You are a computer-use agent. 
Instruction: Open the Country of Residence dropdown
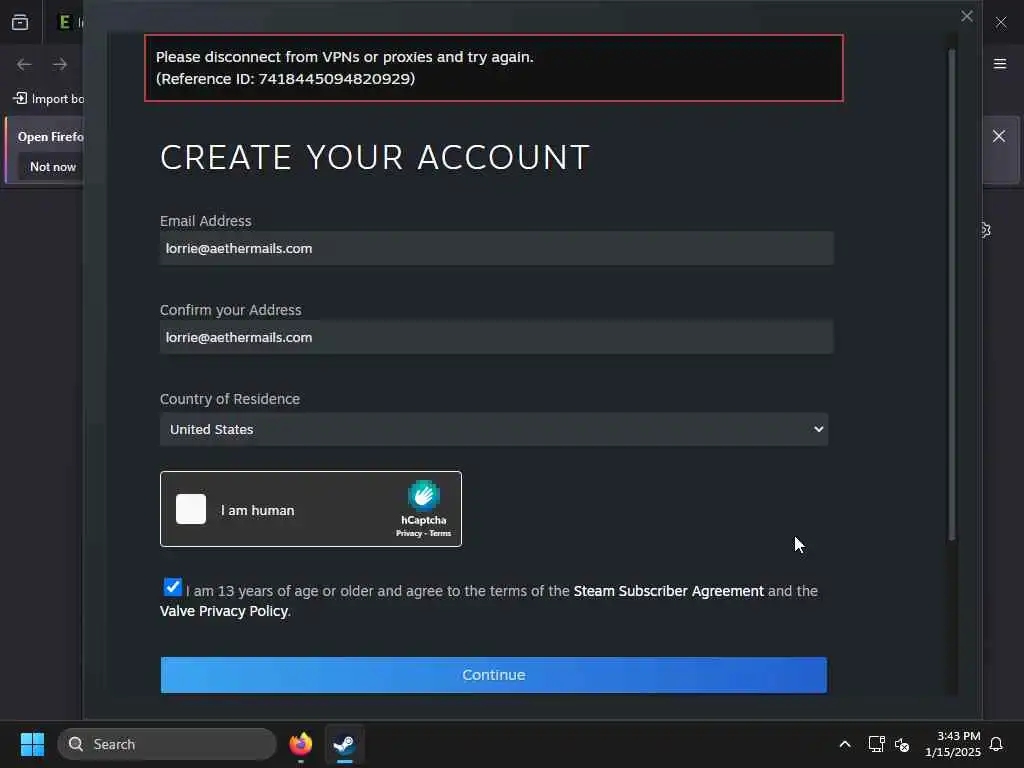[x=494, y=429]
